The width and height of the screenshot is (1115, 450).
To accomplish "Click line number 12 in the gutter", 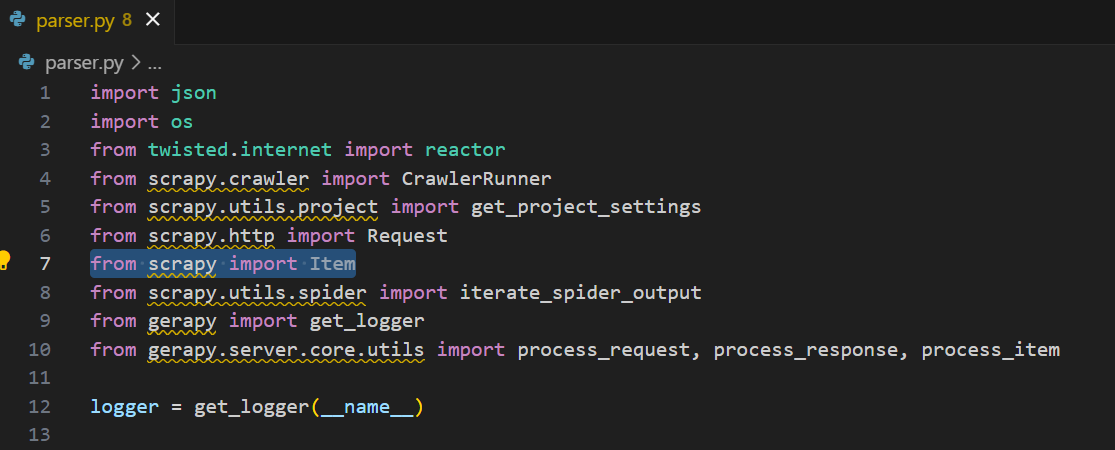I will pyautogui.click(x=40, y=407).
